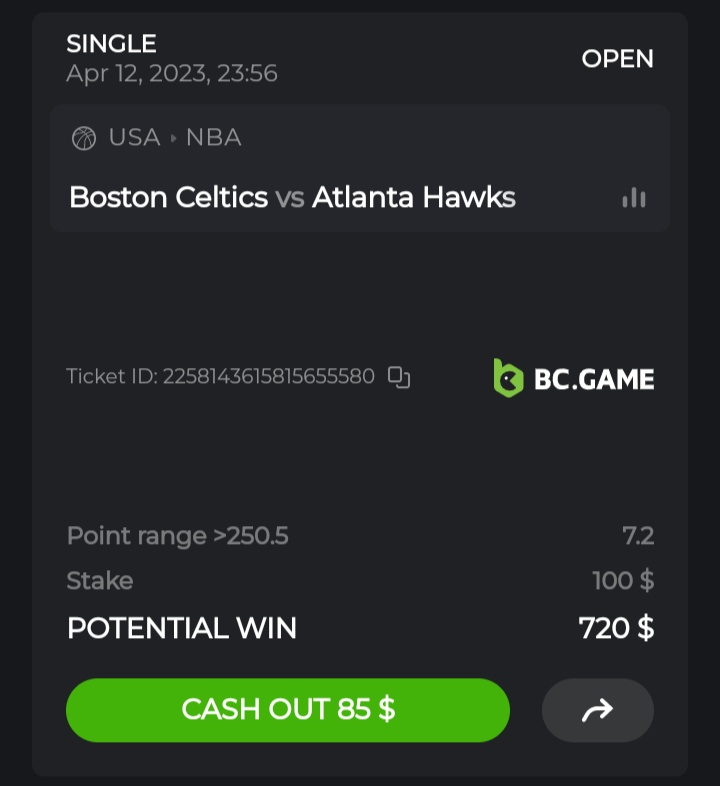Copy the ticket ID with copy icon
The width and height of the screenshot is (720, 786).
tap(399, 377)
